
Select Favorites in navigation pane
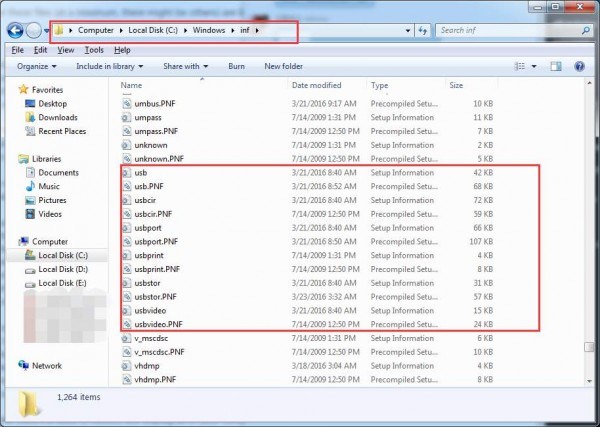[x=47, y=90]
